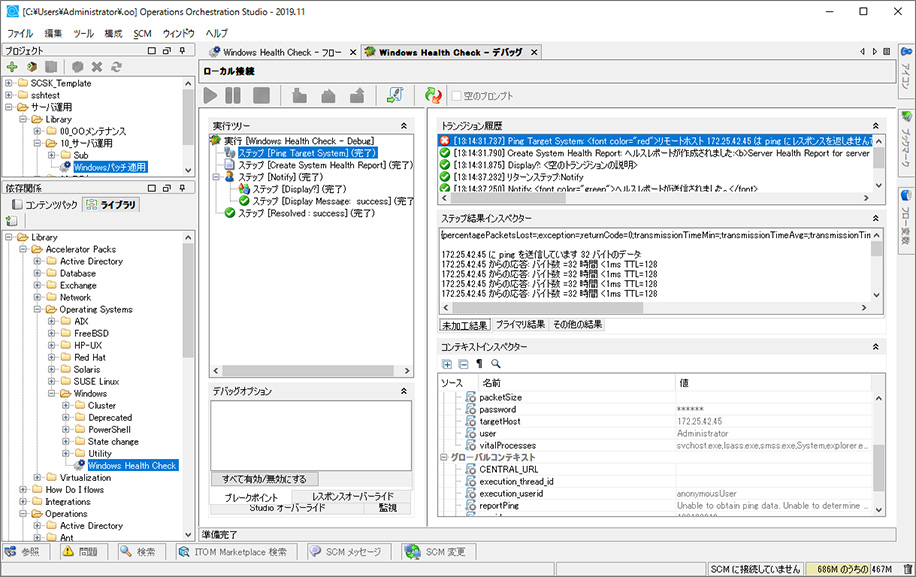The image size is (916, 577).
Task: Open the ツール menu
Action: [x=83, y=33]
